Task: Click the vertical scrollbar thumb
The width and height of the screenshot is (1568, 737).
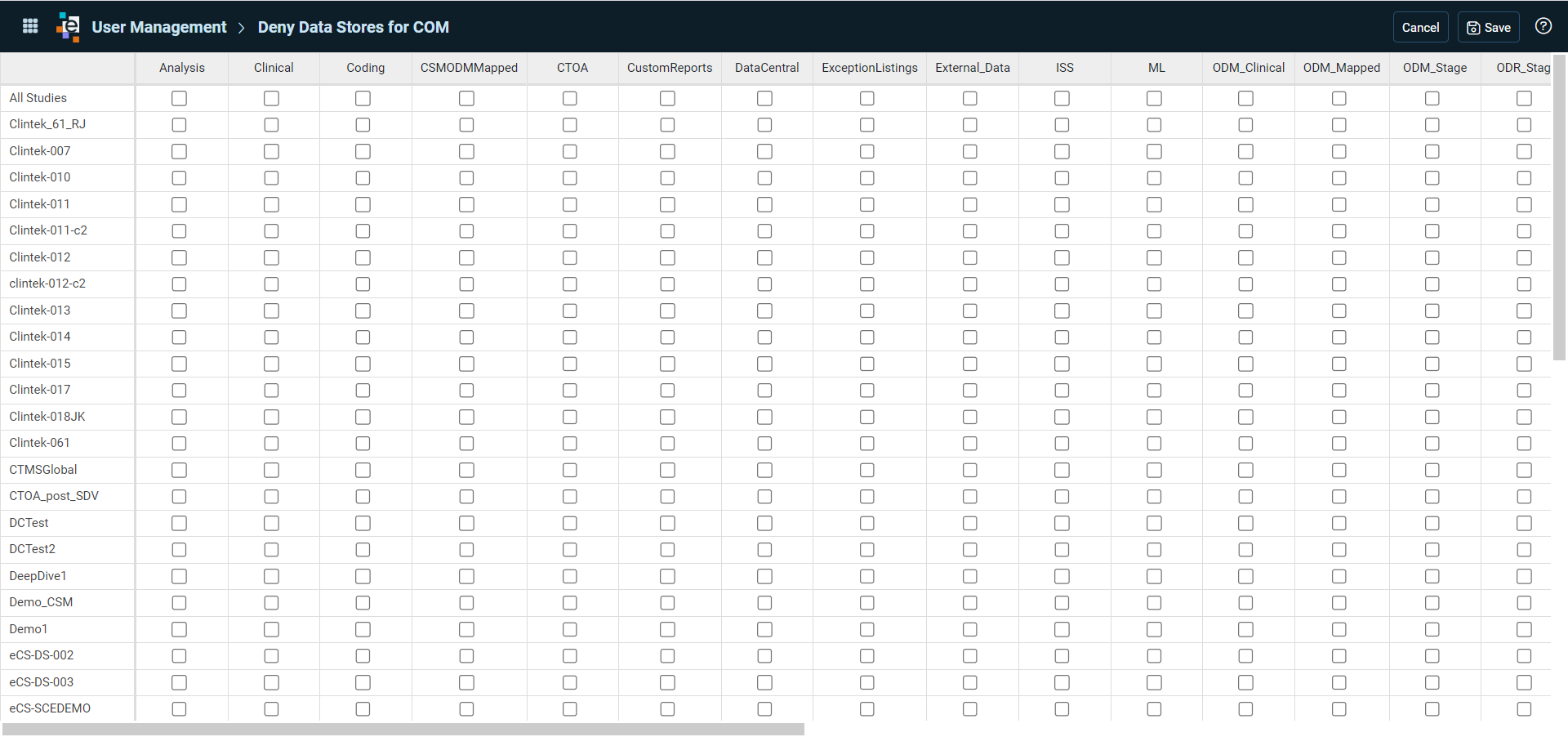Action: click(1559, 208)
